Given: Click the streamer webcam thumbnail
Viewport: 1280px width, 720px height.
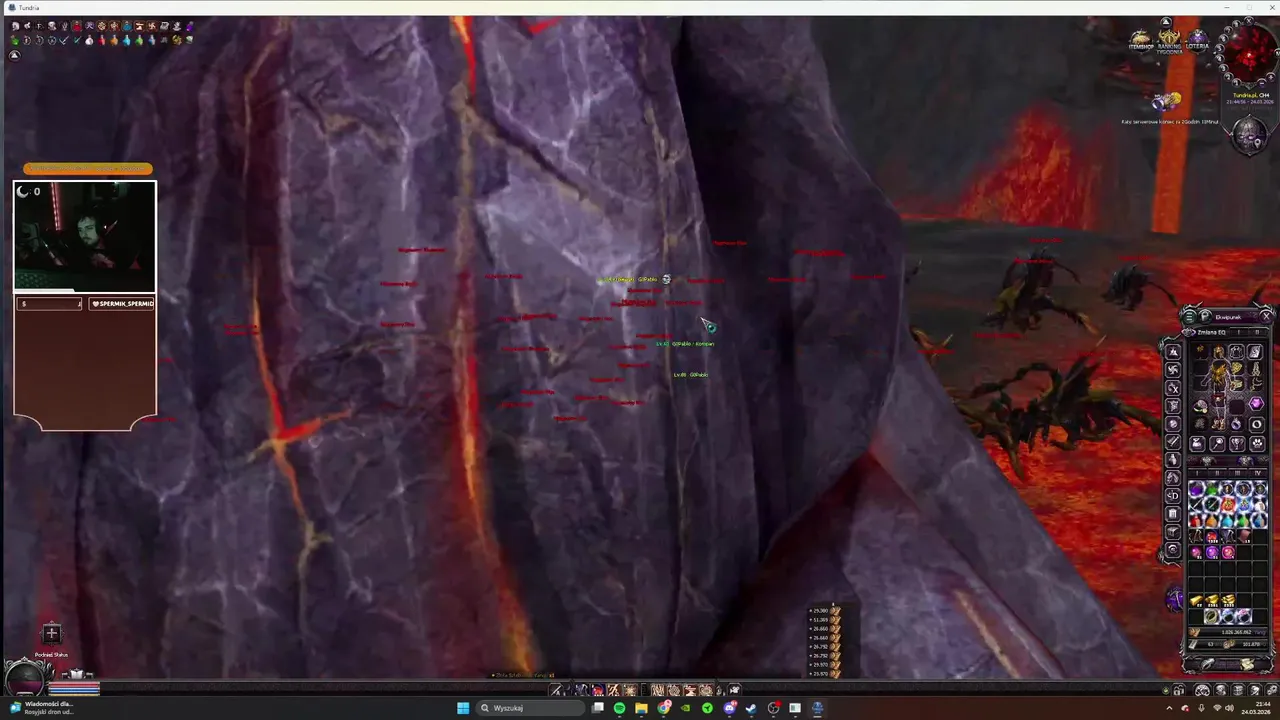Looking at the screenshot, I should (85, 236).
